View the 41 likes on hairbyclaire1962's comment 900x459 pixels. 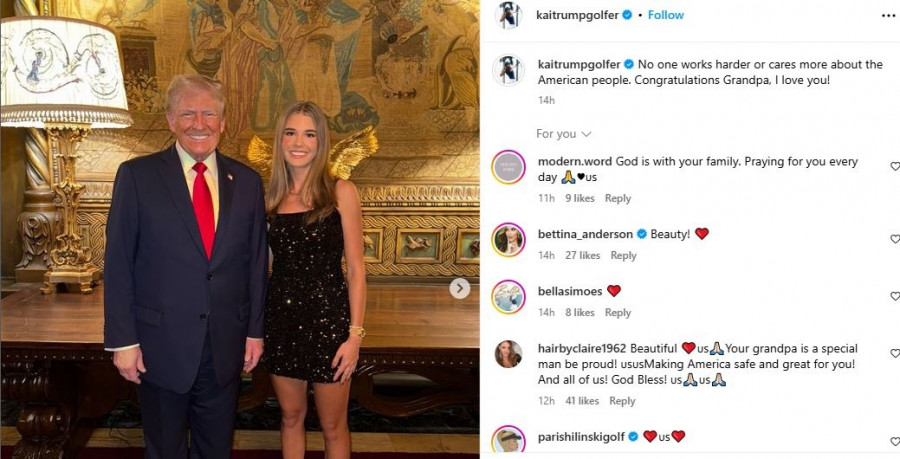pyautogui.click(x=580, y=401)
